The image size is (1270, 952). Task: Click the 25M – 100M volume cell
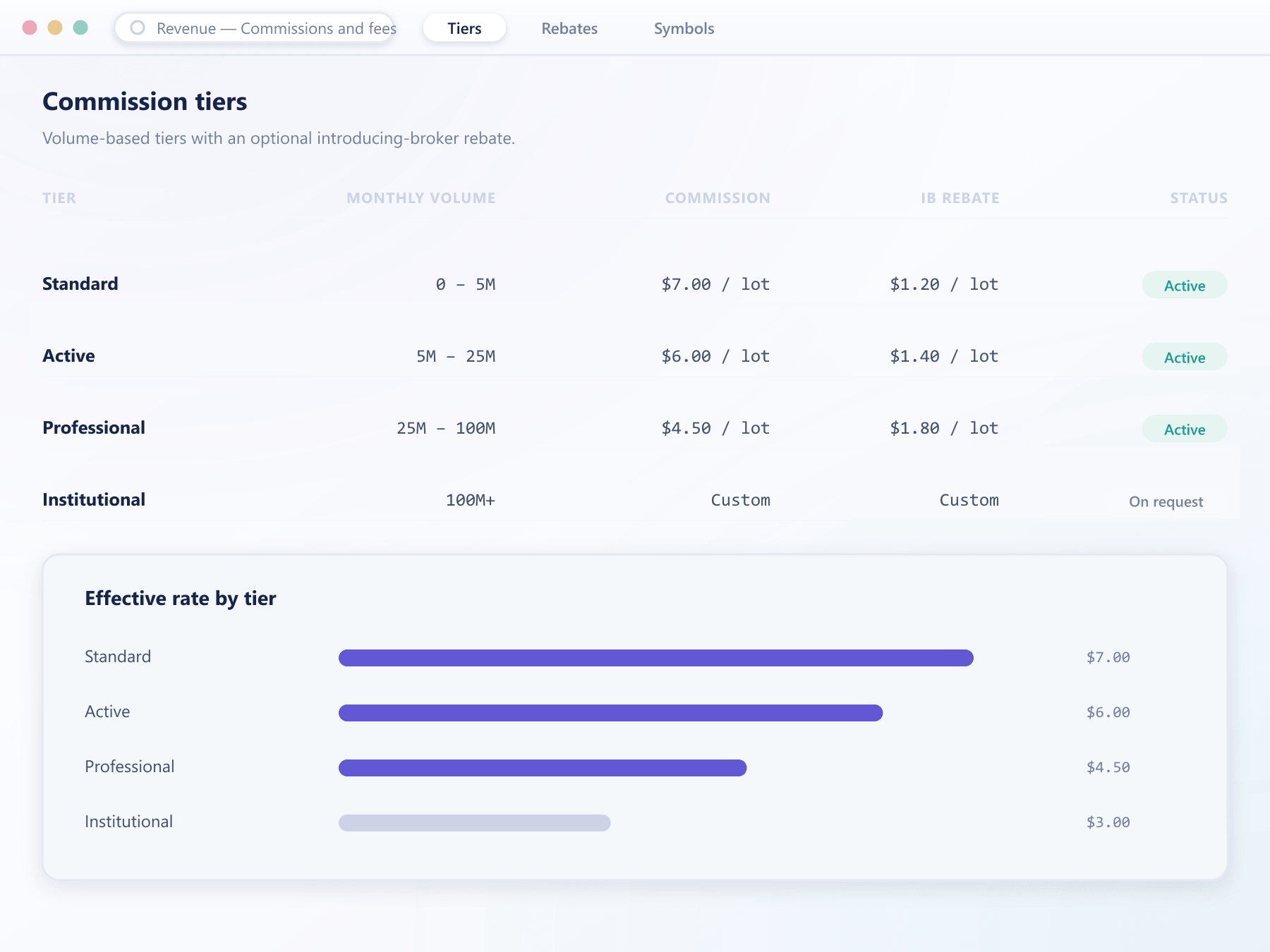pos(446,428)
